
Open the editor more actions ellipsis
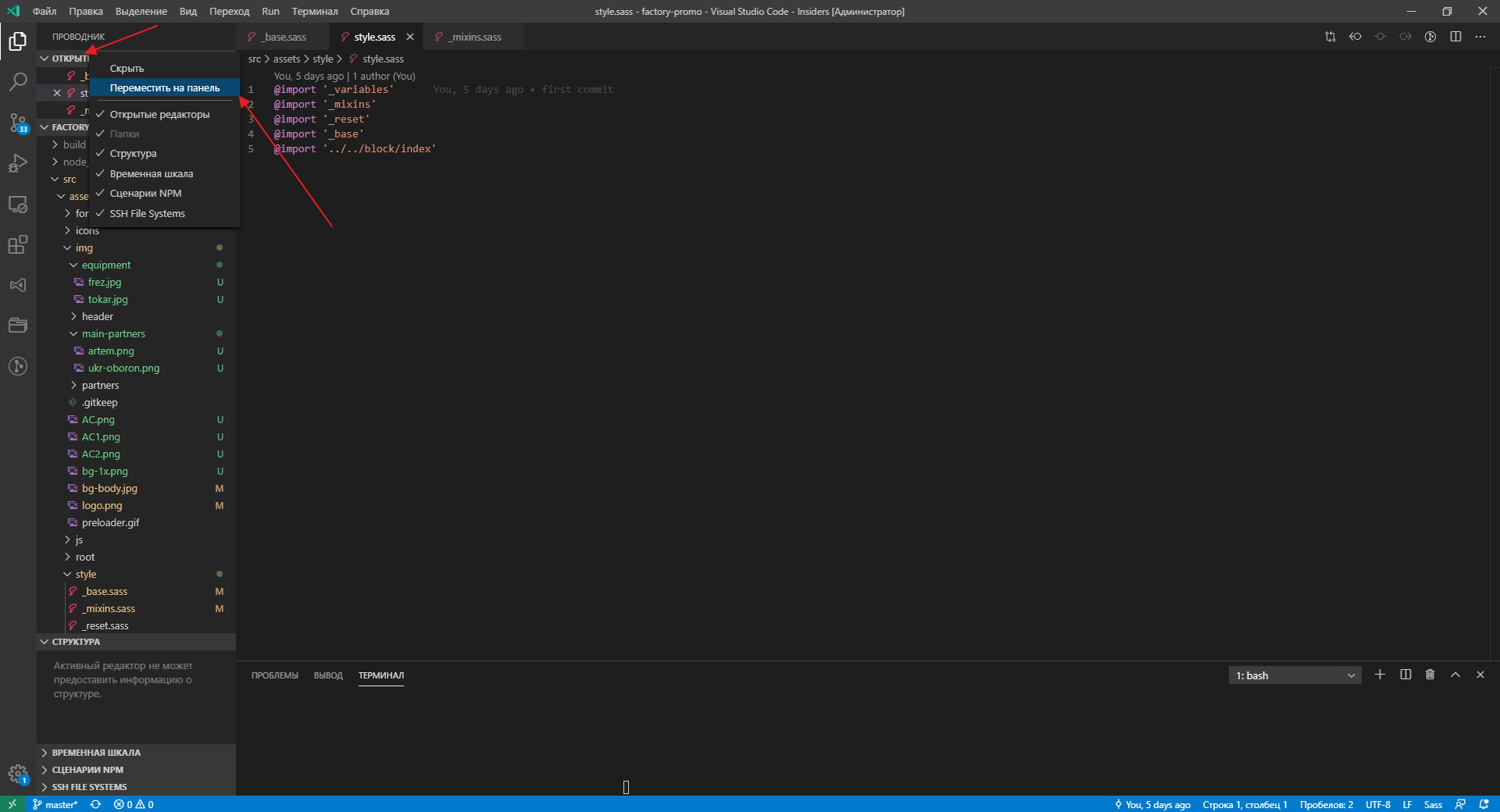coord(1480,37)
